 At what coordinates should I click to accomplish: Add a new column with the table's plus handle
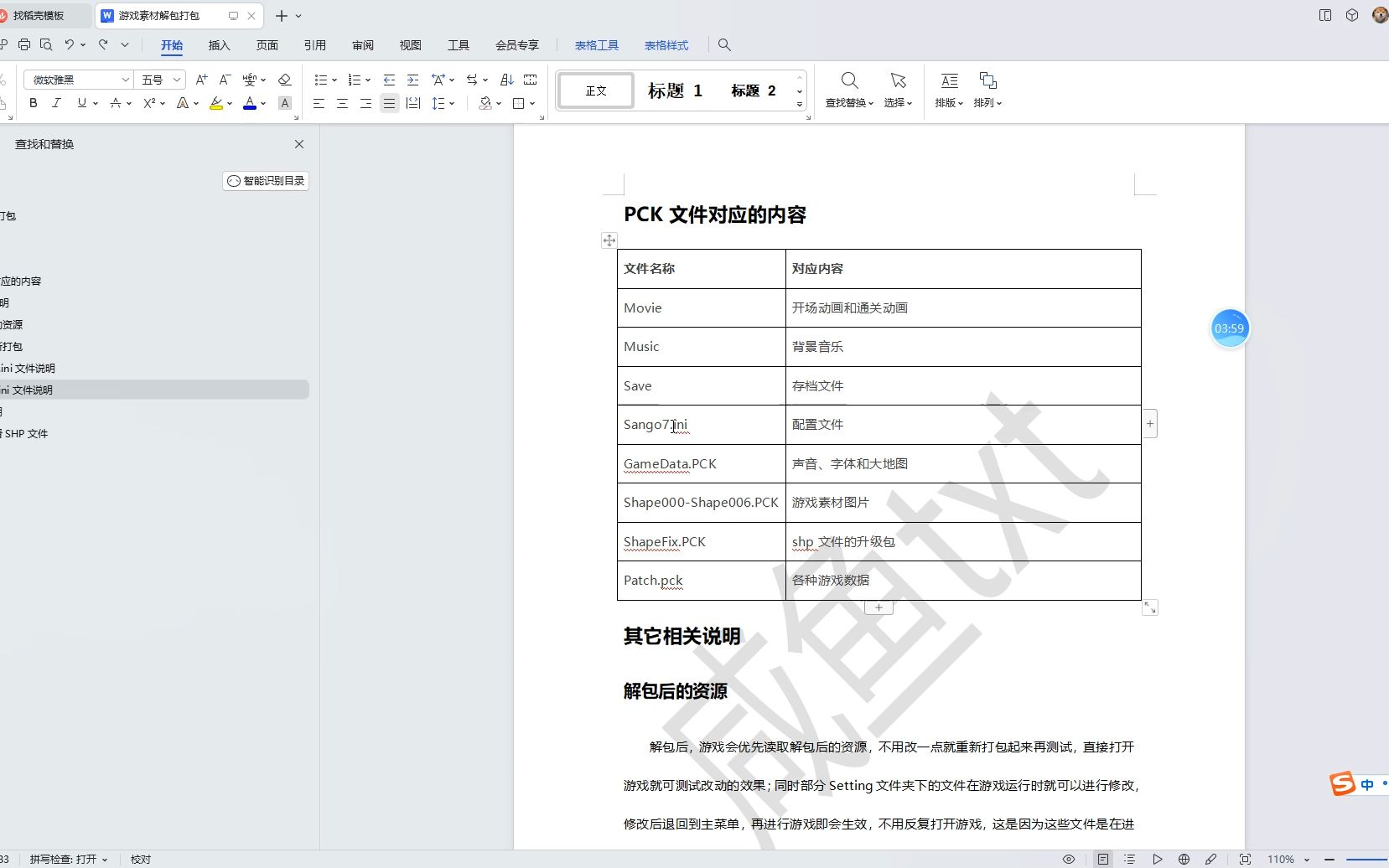[1150, 424]
